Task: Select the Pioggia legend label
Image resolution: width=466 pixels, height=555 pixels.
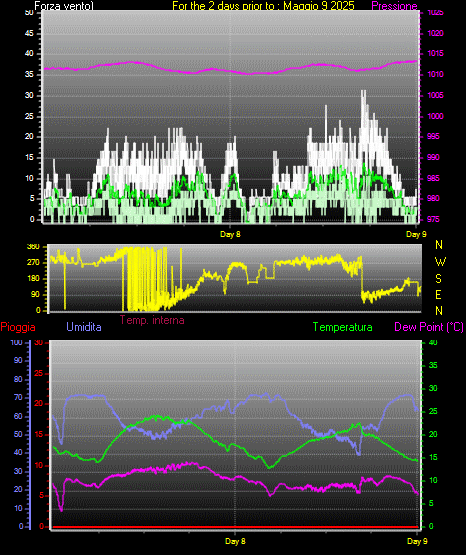Action: coord(18,327)
